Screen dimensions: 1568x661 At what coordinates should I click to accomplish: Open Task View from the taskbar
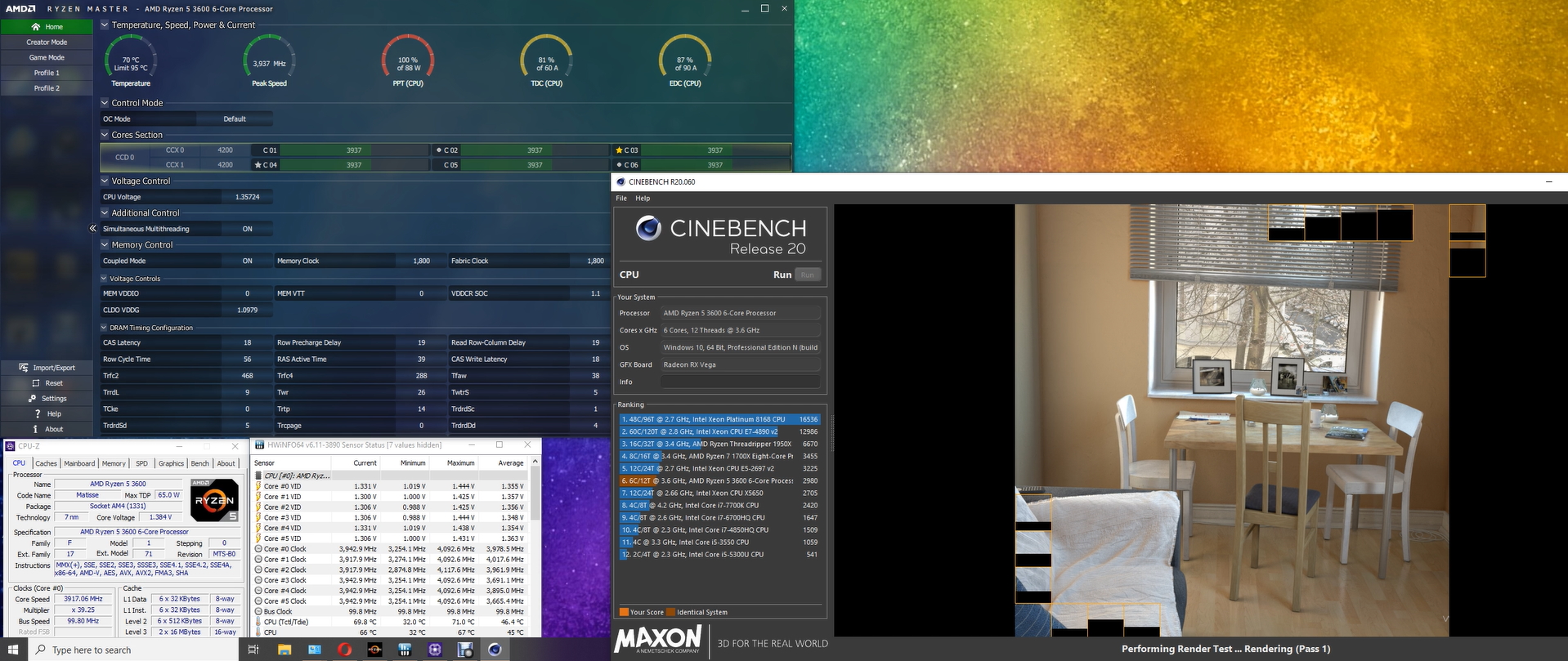point(253,650)
